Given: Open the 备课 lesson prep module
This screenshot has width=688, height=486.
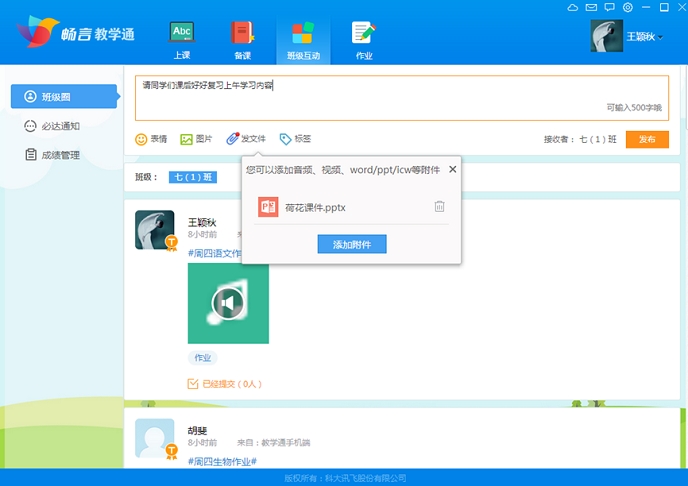Looking at the screenshot, I should pyautogui.click(x=242, y=40).
